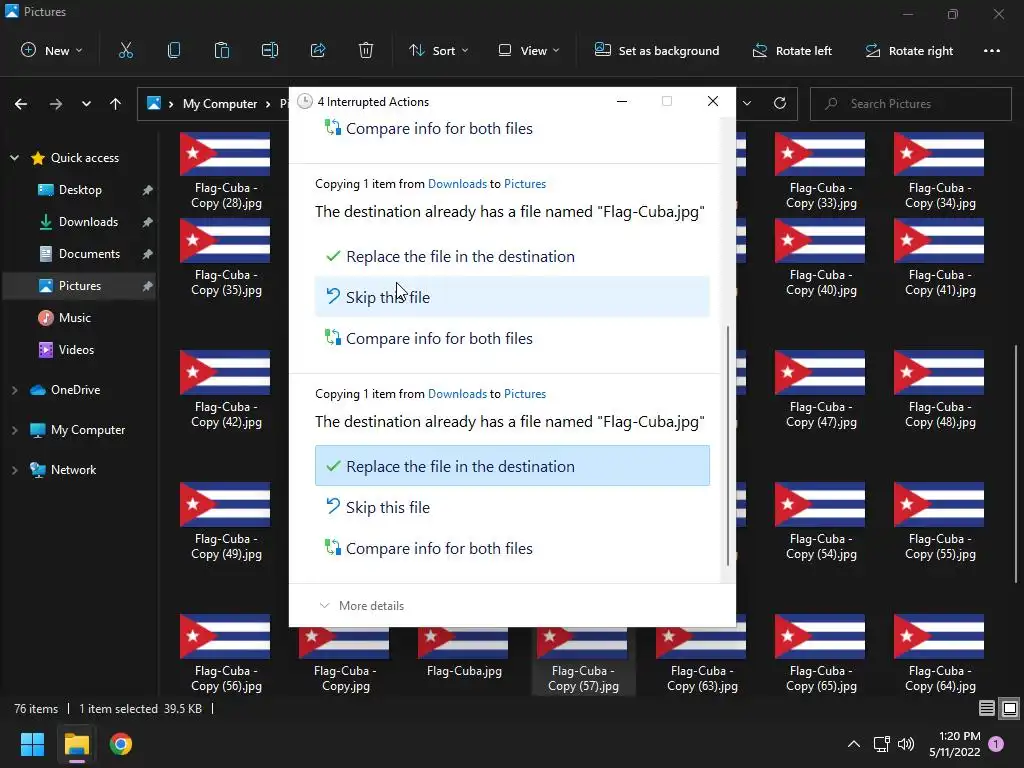Click the dialog's vertical scrollbar
The width and height of the screenshot is (1024, 768).
[728, 445]
